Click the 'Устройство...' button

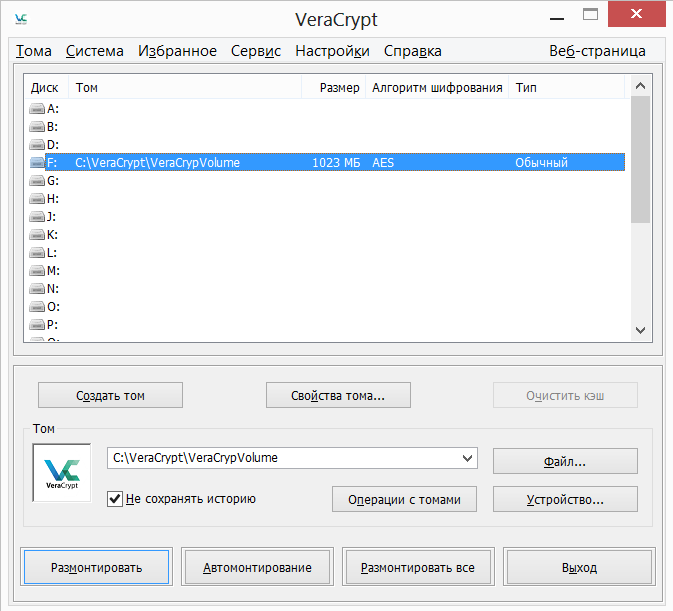[x=565, y=499]
